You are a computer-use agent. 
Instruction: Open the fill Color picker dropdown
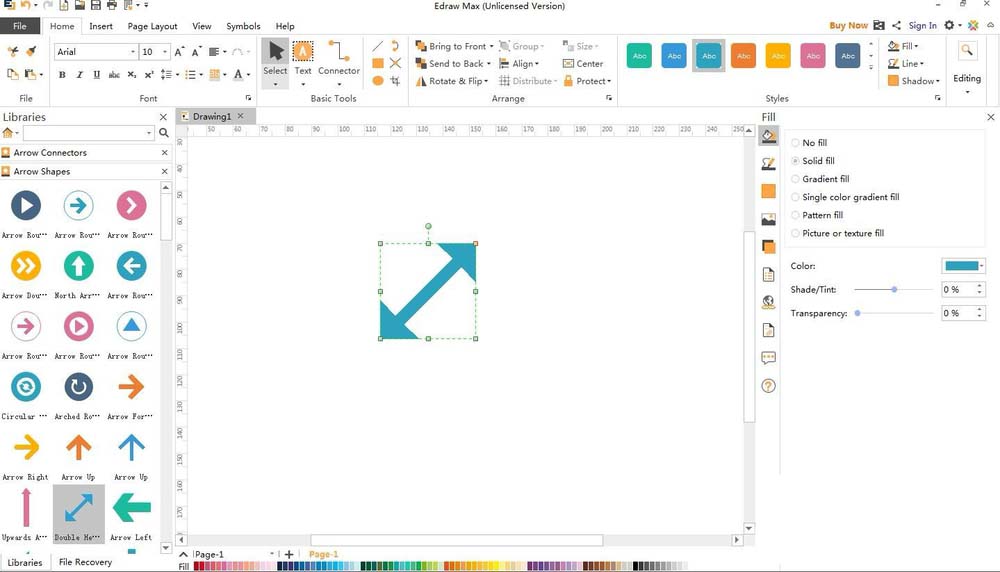tap(982, 266)
